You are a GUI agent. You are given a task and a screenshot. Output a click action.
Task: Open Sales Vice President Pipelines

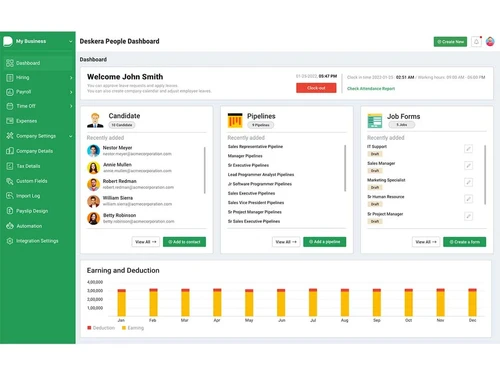(x=256, y=203)
